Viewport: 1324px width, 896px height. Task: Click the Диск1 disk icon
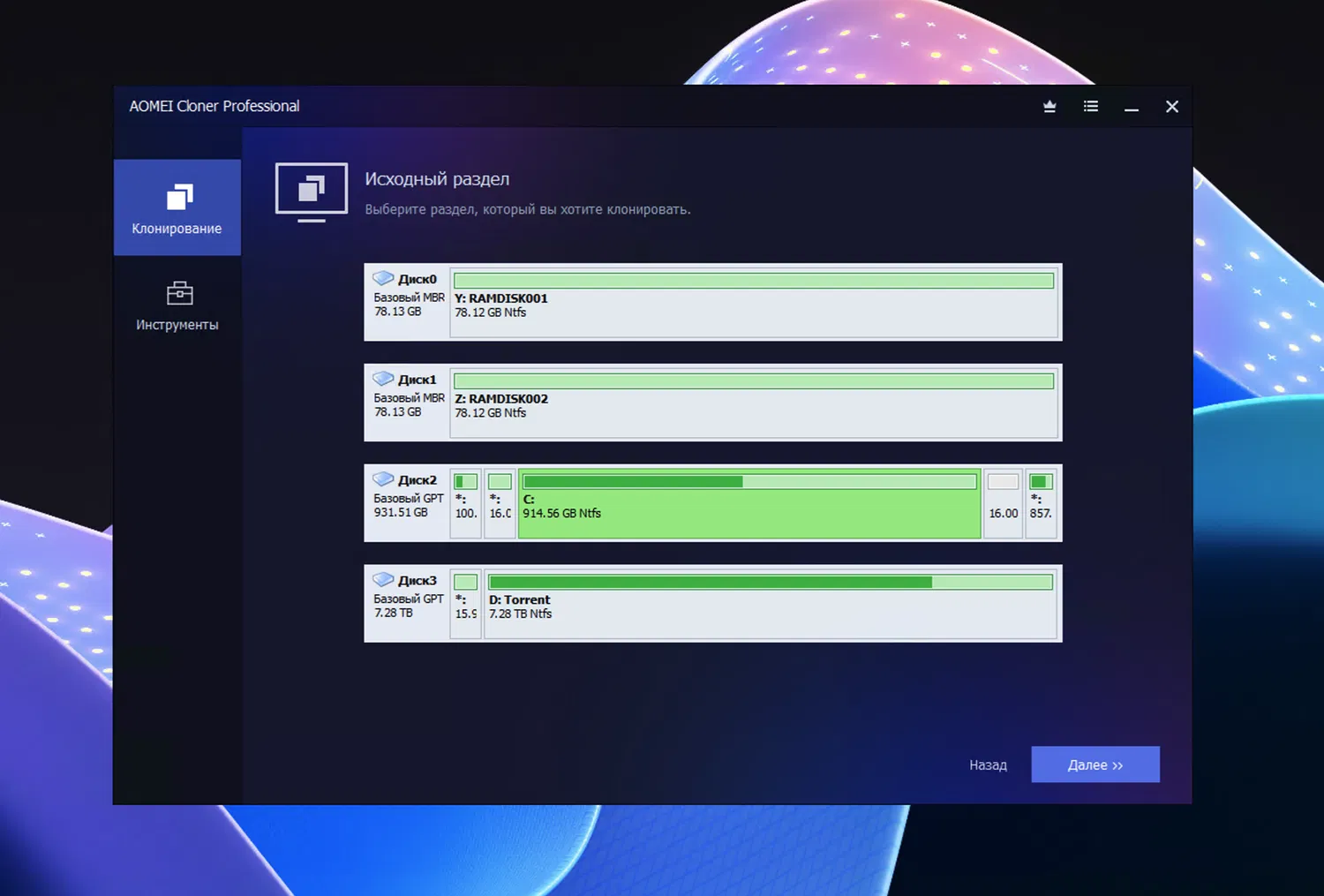[x=383, y=379]
